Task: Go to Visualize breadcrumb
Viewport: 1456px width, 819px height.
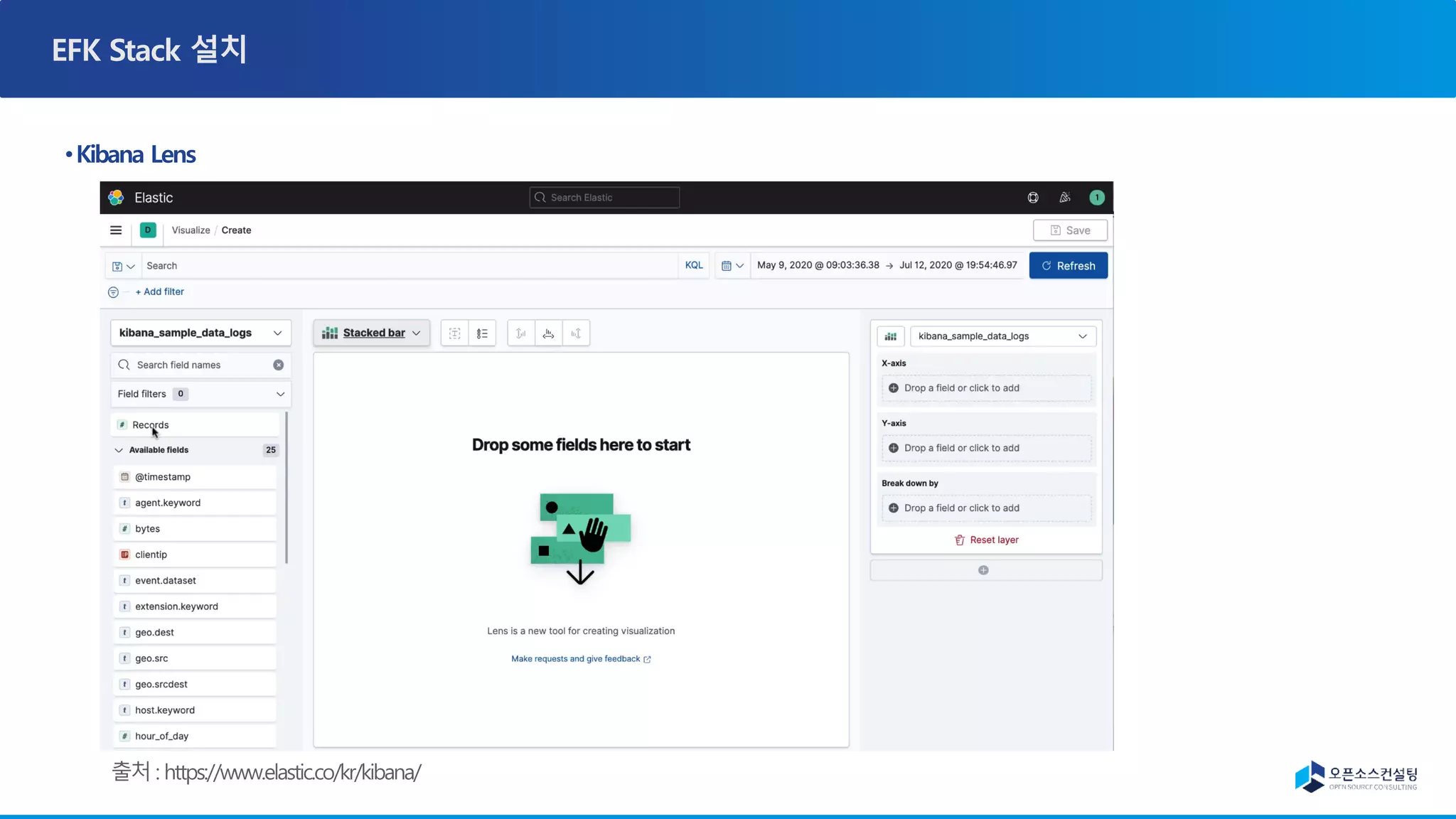Action: click(191, 230)
